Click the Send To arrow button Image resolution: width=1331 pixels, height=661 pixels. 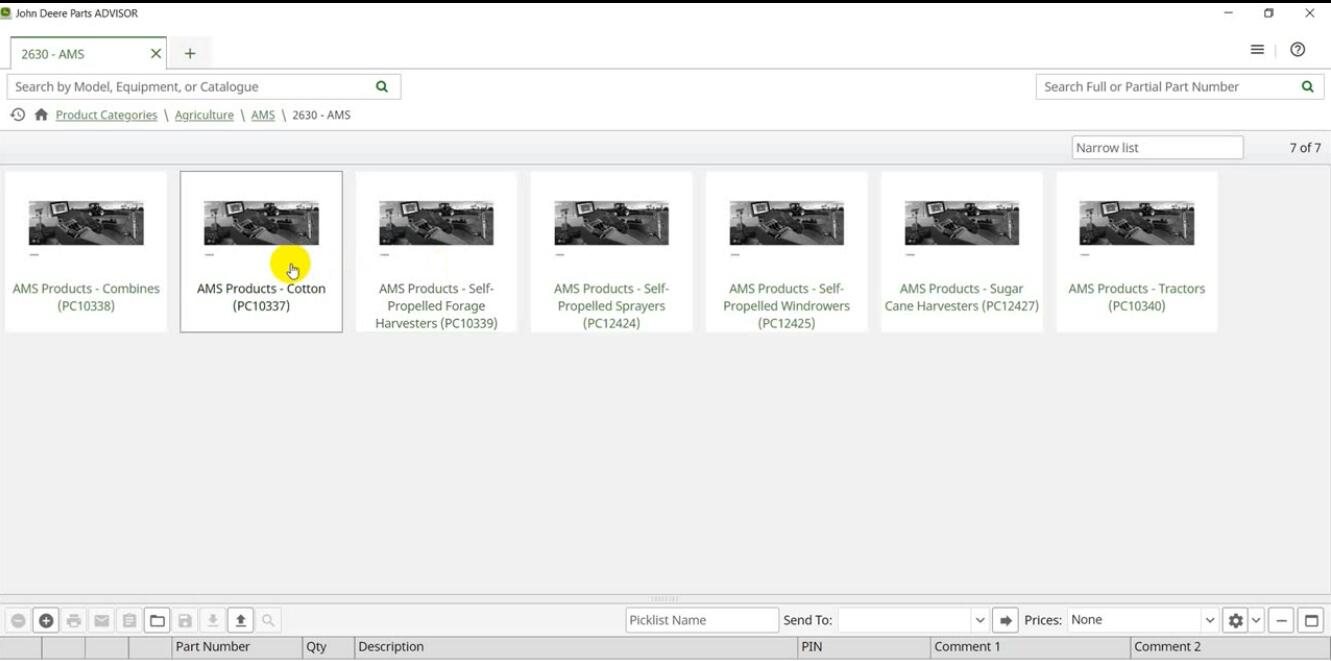tap(1005, 621)
